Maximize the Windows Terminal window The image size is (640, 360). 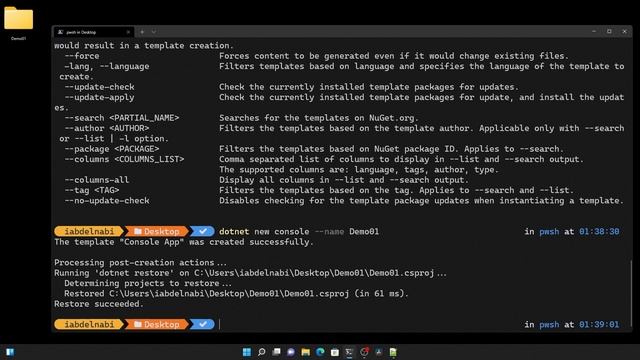pos(609,31)
